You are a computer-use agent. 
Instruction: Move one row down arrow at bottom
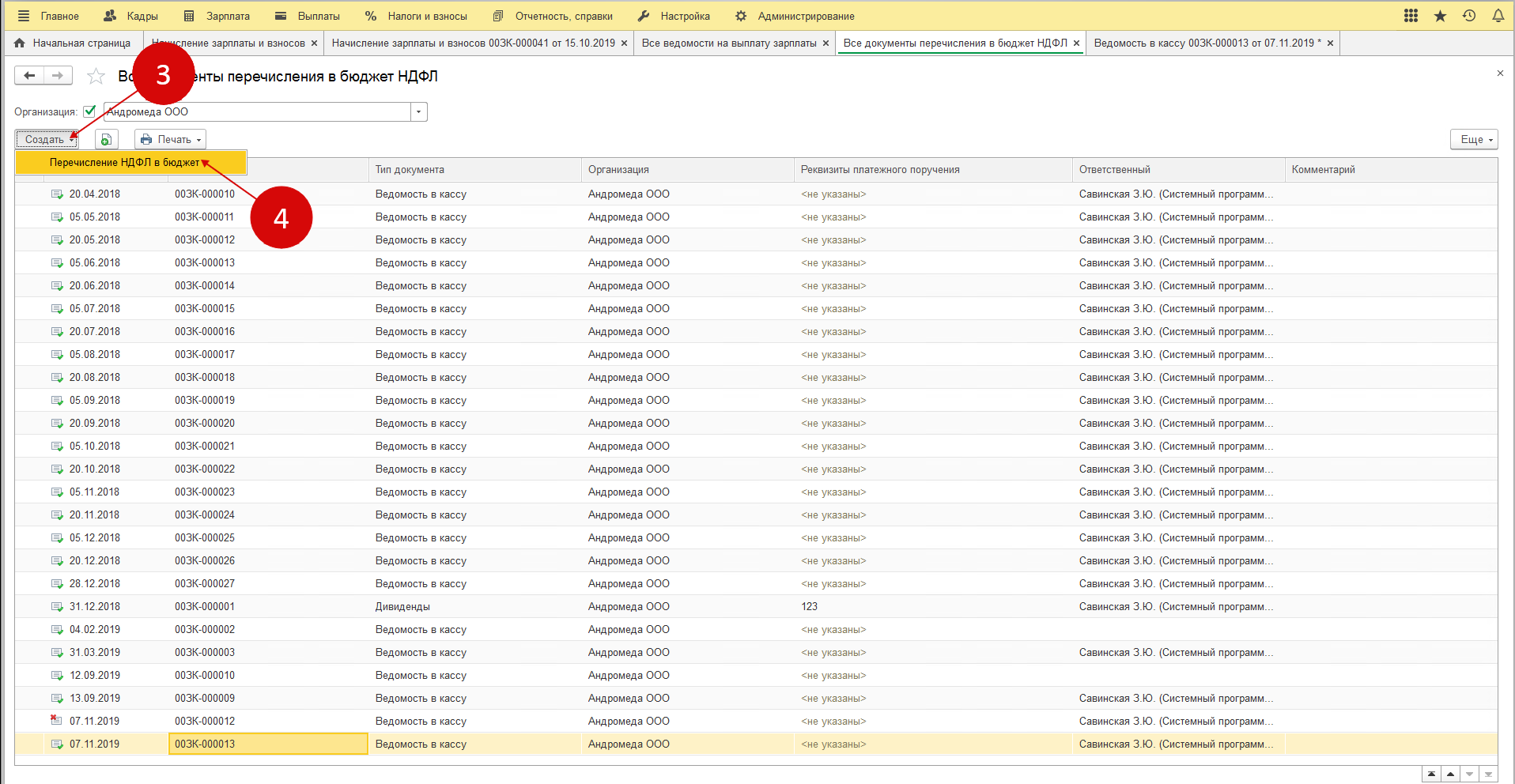1469,775
